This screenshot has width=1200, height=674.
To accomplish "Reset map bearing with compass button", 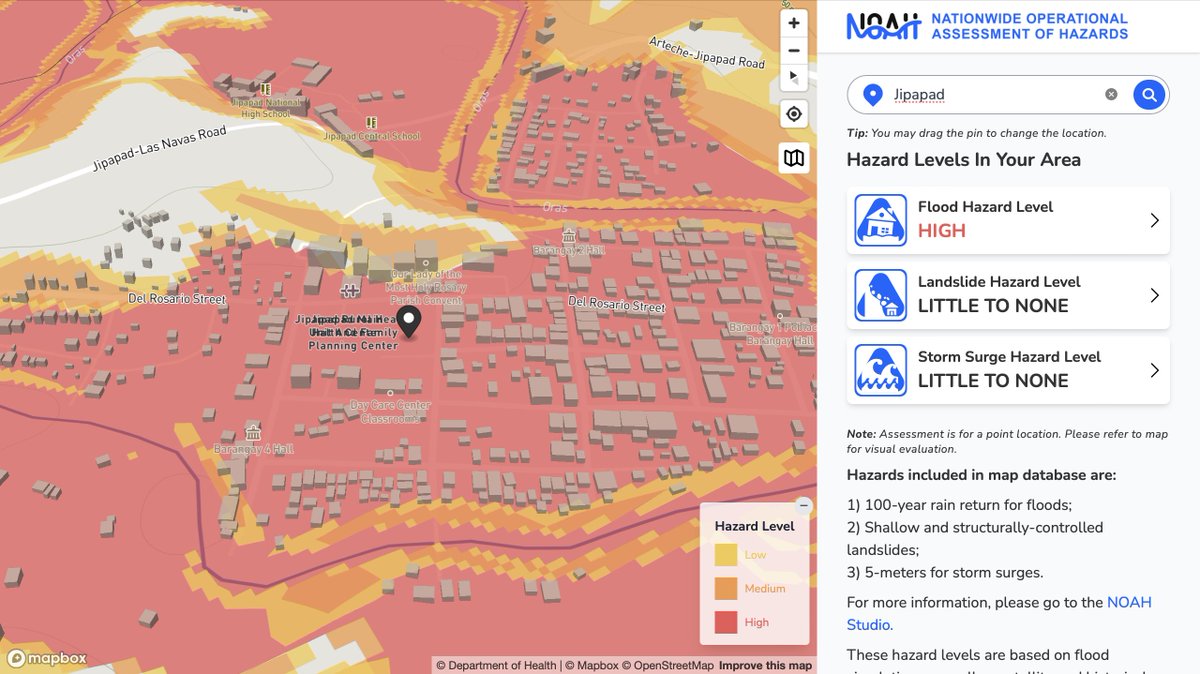I will coord(794,77).
